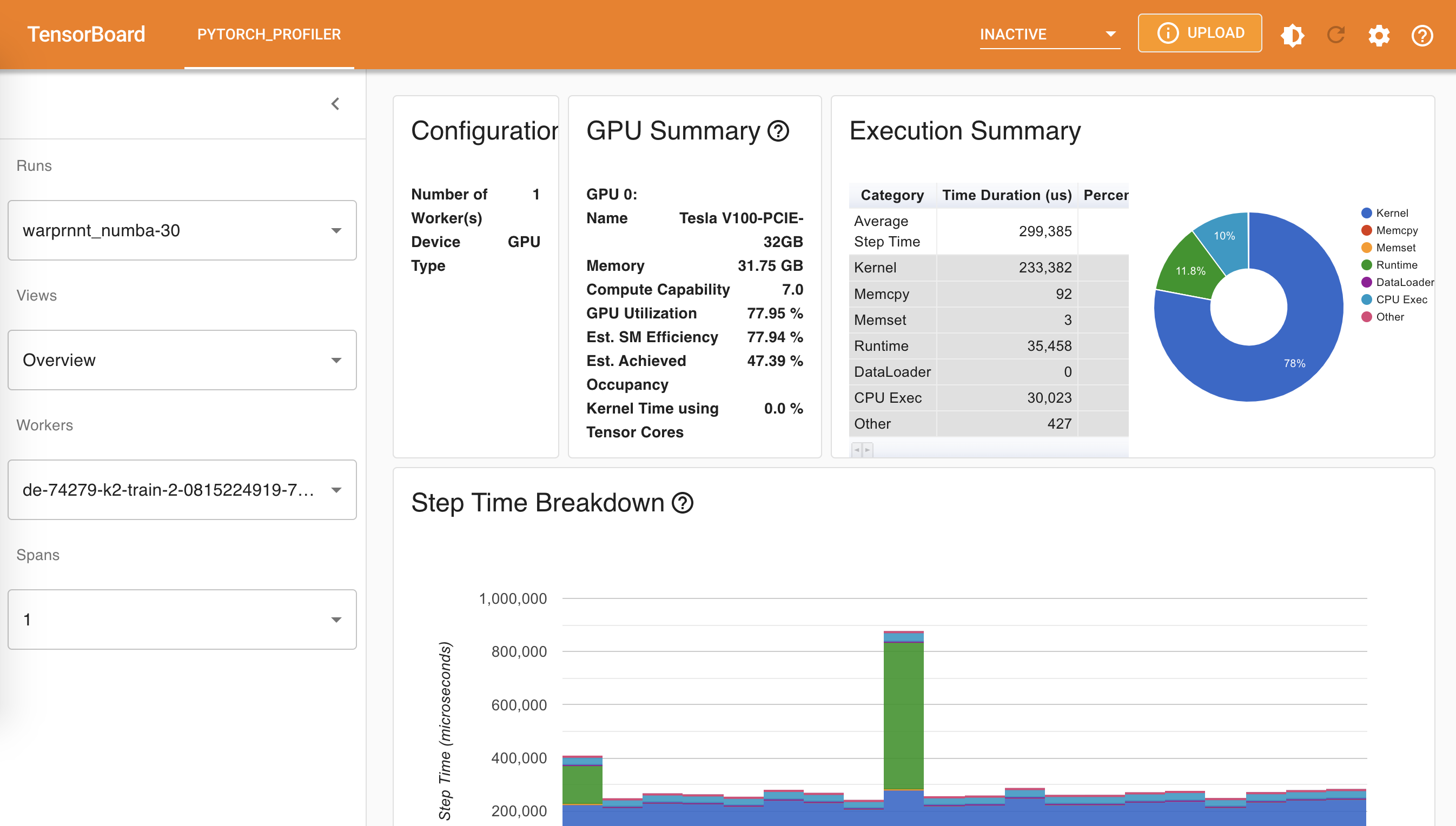Open the Runs dropdown warprnnt_numba-30
This screenshot has width=1456, height=826.
[182, 230]
